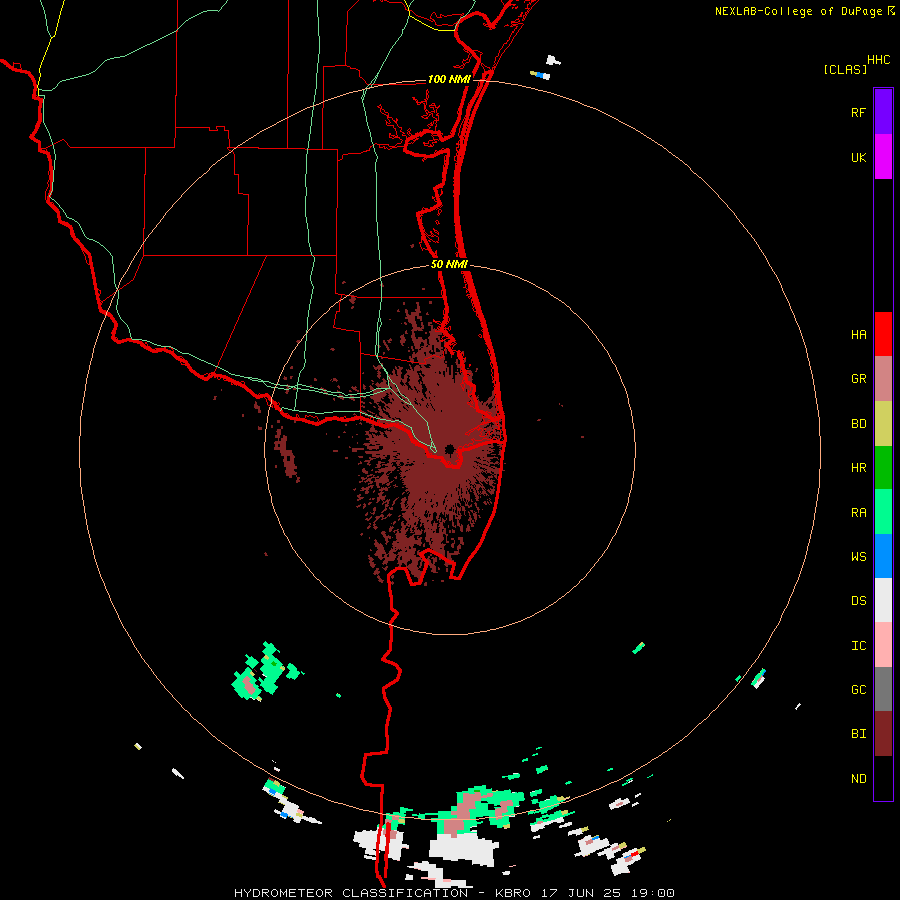Click the IC light pink legend swatch
The height and width of the screenshot is (900, 900).
[x=883, y=645]
